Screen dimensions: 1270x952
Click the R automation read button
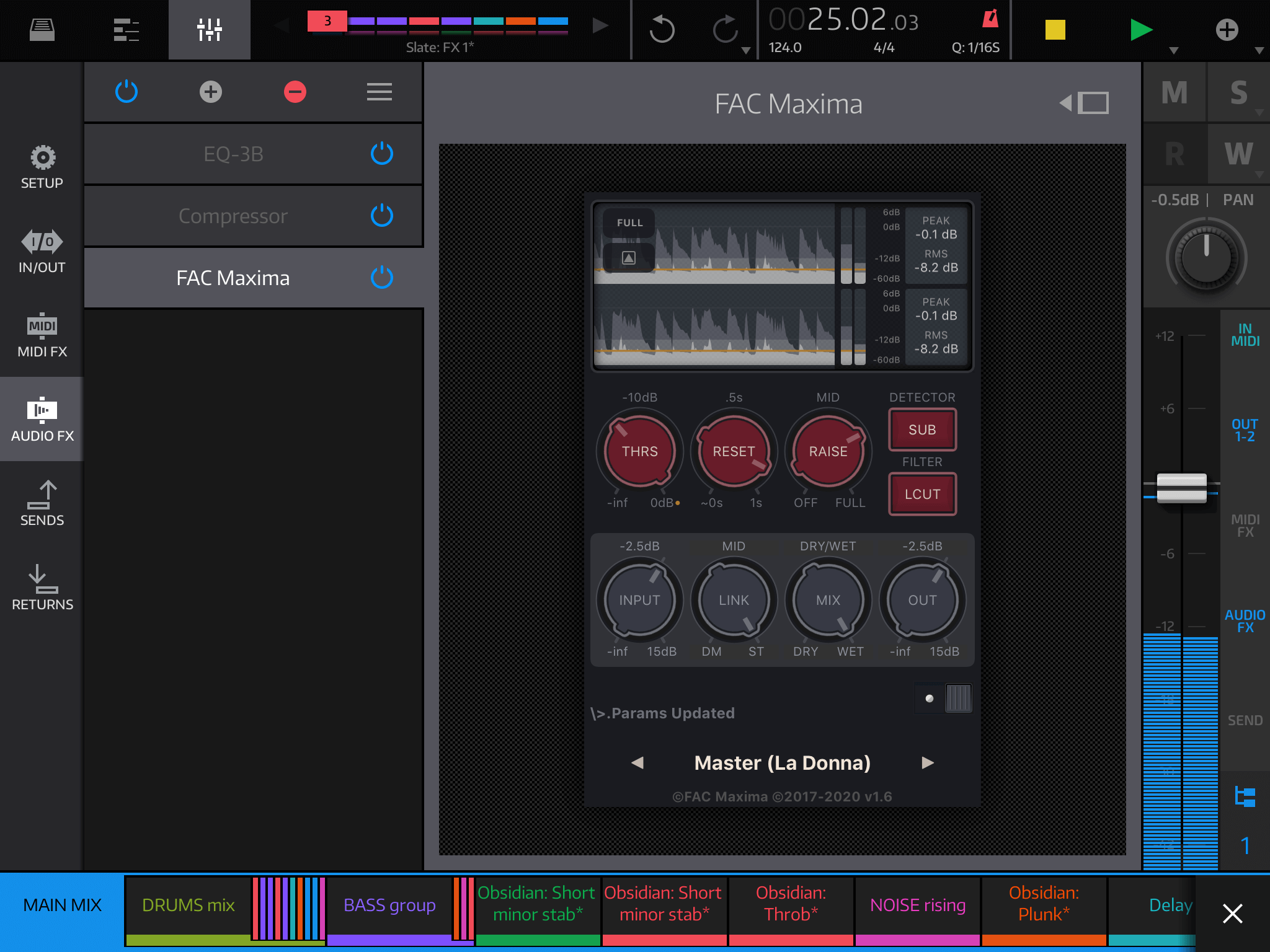(1175, 154)
